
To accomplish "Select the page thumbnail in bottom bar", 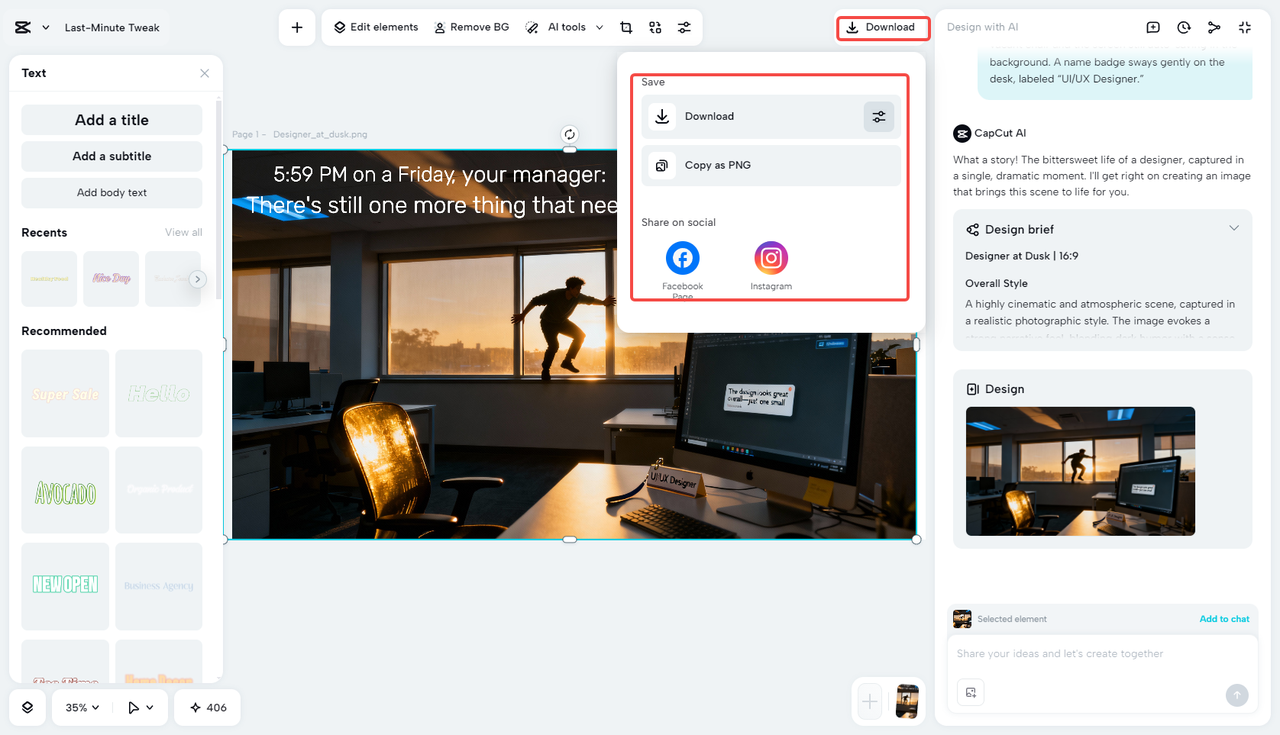I will coord(907,701).
